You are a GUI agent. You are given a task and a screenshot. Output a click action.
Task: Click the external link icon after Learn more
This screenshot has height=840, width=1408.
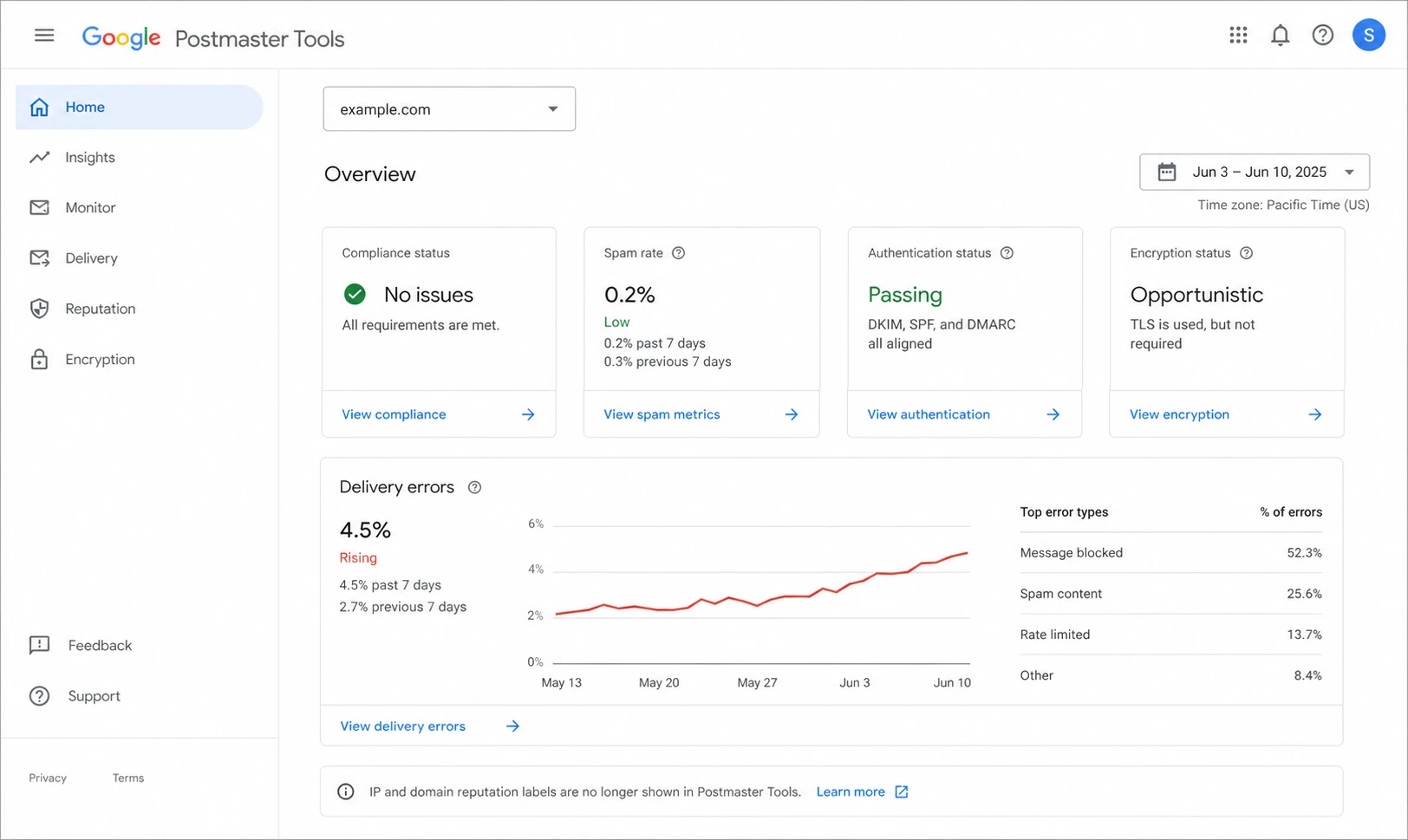pos(902,791)
